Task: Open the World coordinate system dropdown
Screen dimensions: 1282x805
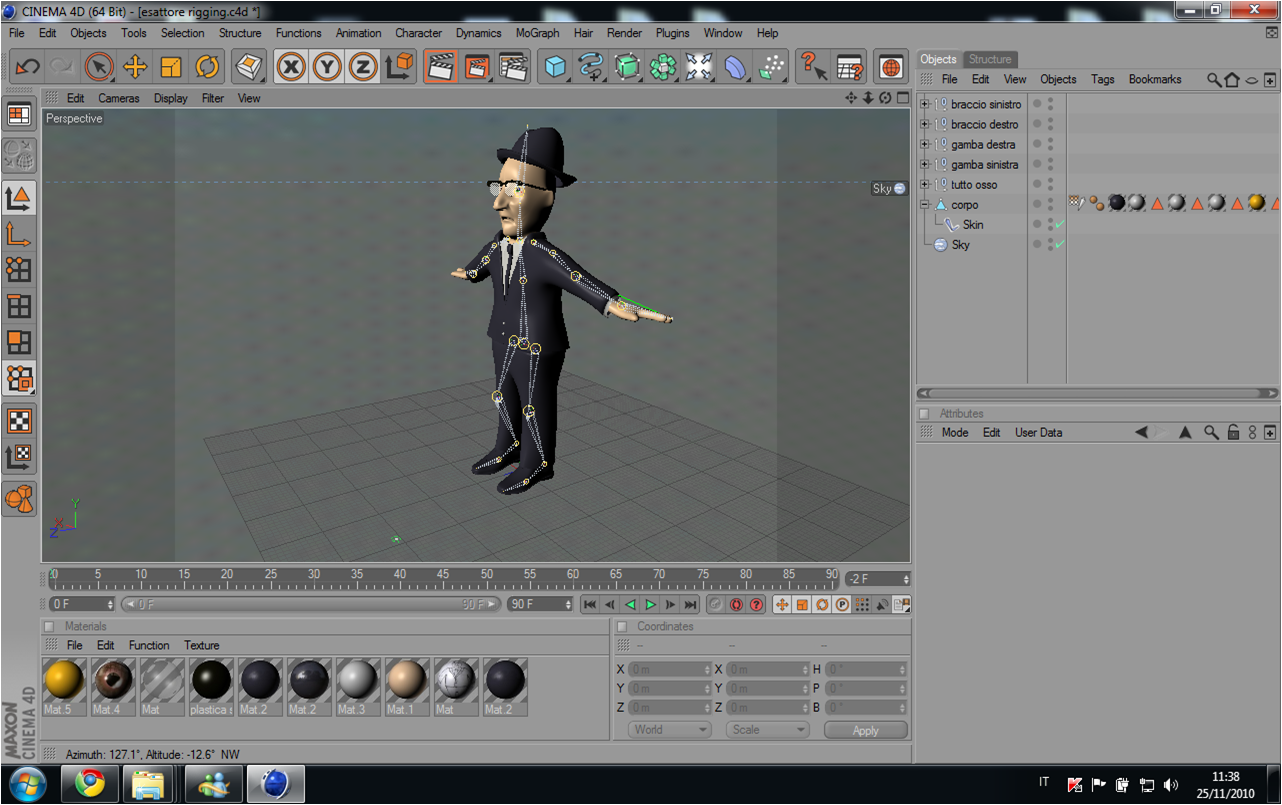Action: (x=669, y=729)
